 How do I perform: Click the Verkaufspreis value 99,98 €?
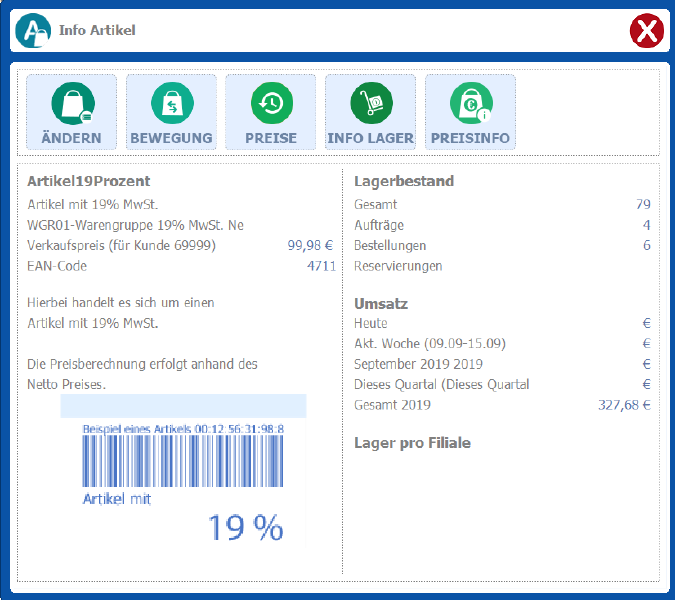tap(311, 245)
